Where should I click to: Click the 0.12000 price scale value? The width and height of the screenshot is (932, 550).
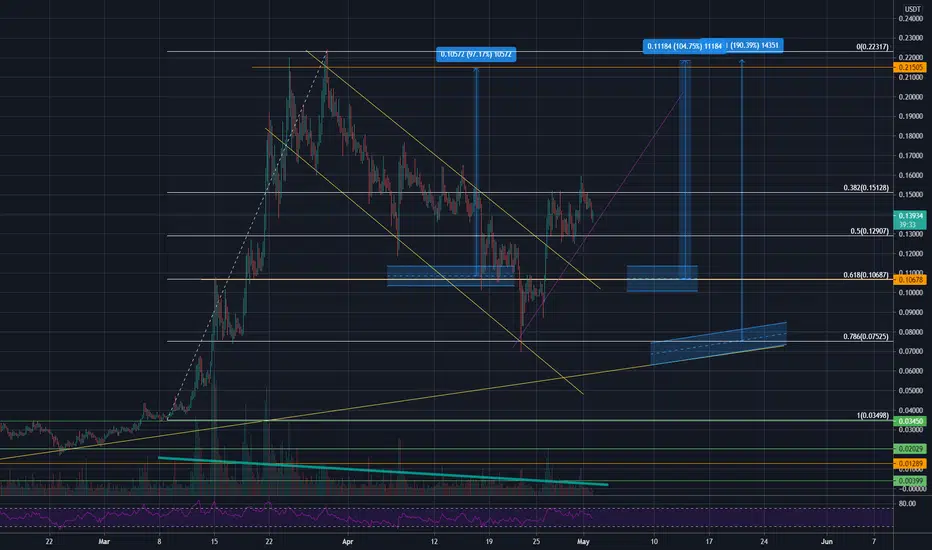pos(911,254)
